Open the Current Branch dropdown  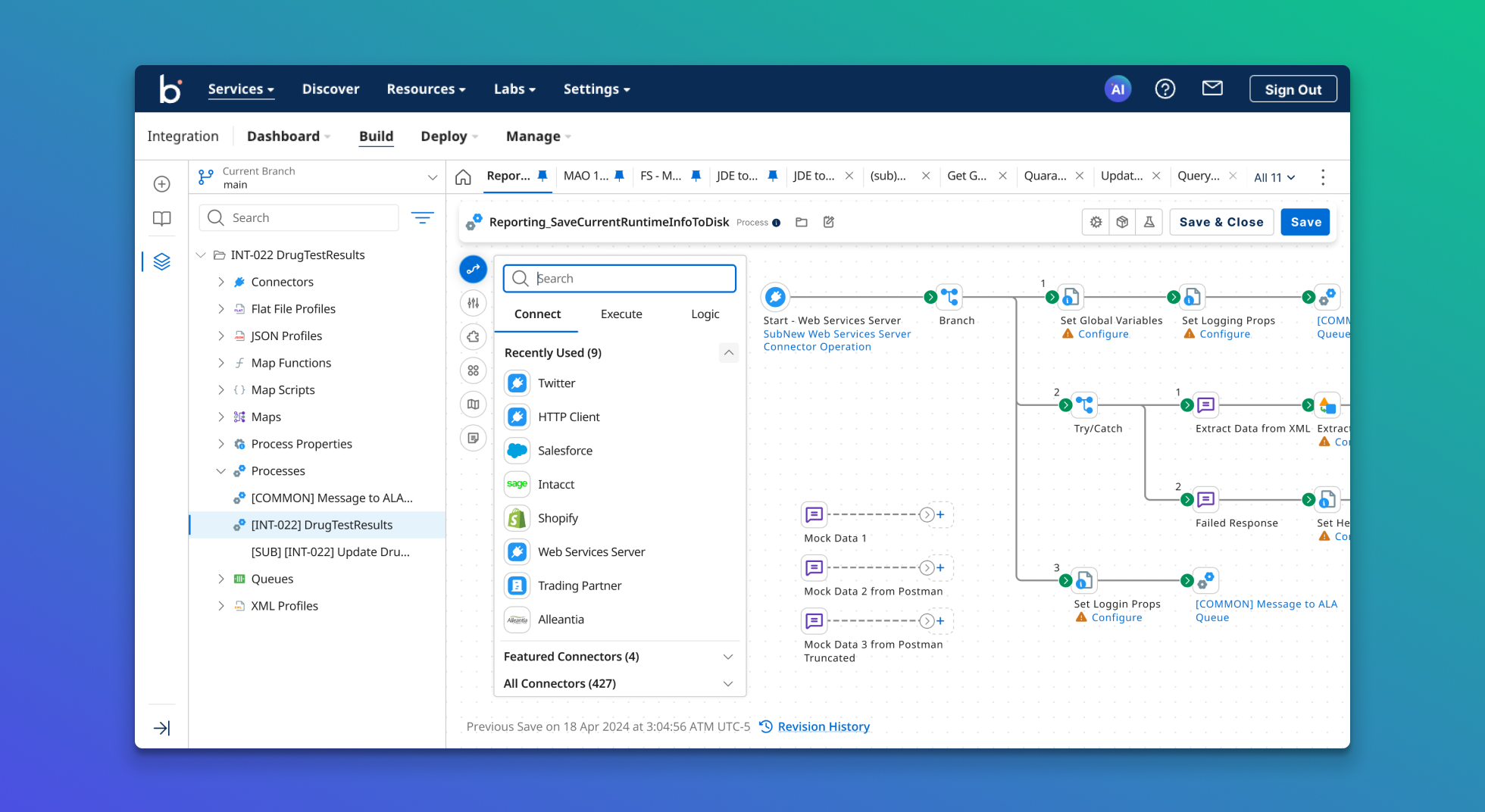[x=433, y=177]
